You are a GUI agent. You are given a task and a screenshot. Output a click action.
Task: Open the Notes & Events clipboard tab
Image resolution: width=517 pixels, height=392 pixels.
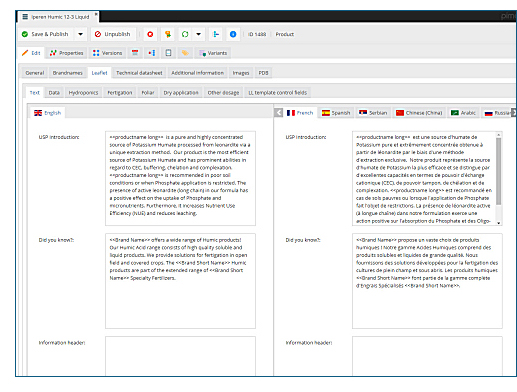click(x=168, y=53)
